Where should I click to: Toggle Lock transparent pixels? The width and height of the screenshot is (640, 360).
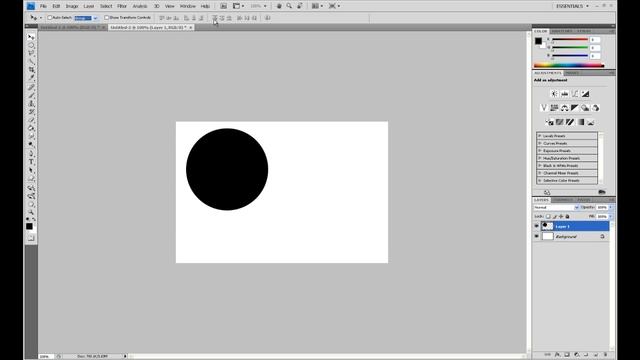548,216
